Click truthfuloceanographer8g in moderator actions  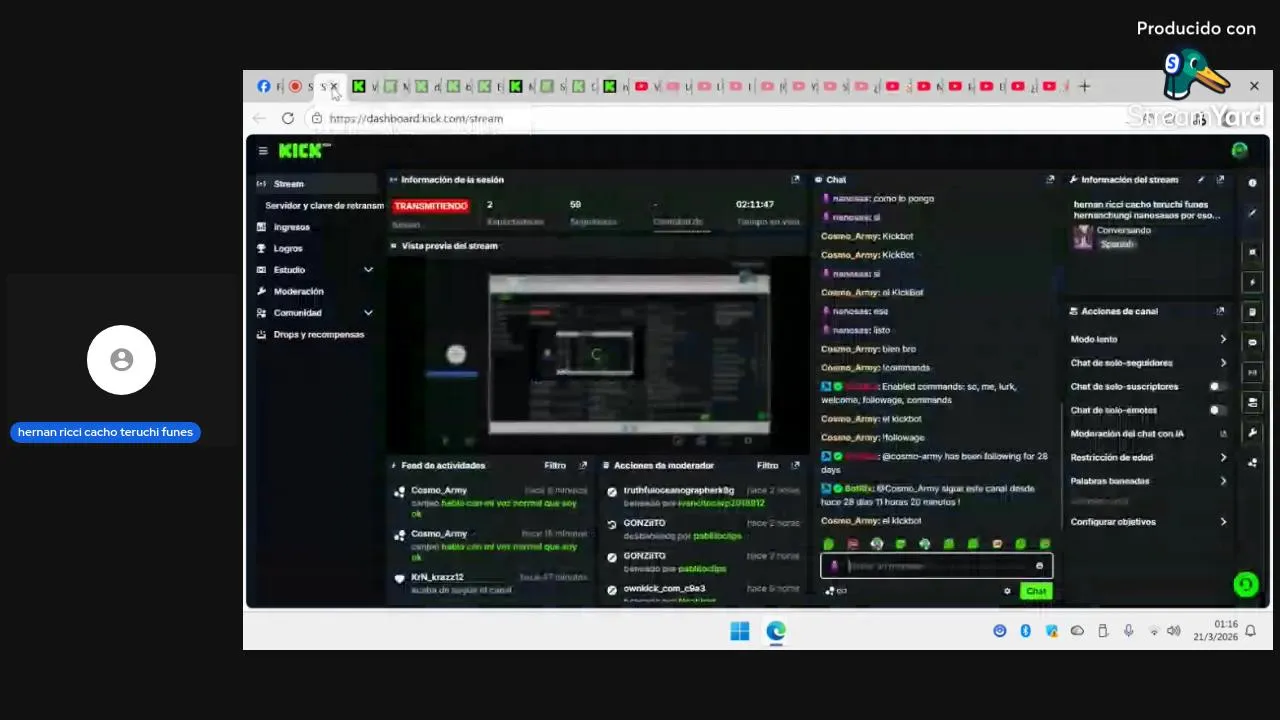click(x=679, y=490)
